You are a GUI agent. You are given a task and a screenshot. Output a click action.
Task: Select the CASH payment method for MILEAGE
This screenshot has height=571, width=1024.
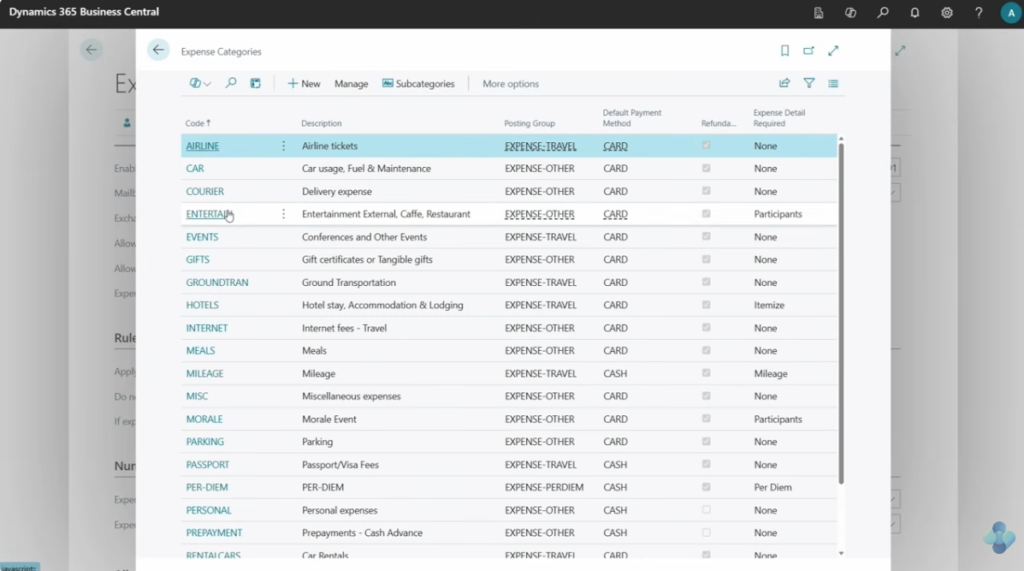click(x=615, y=374)
